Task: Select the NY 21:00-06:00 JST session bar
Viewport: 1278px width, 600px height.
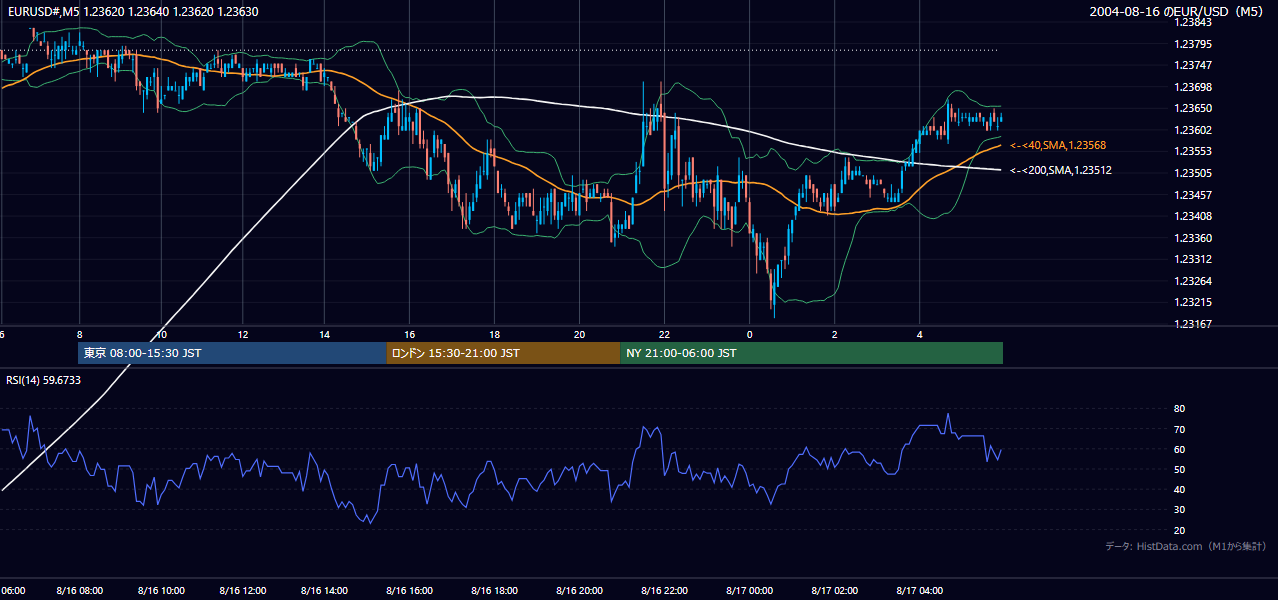Action: [811, 353]
